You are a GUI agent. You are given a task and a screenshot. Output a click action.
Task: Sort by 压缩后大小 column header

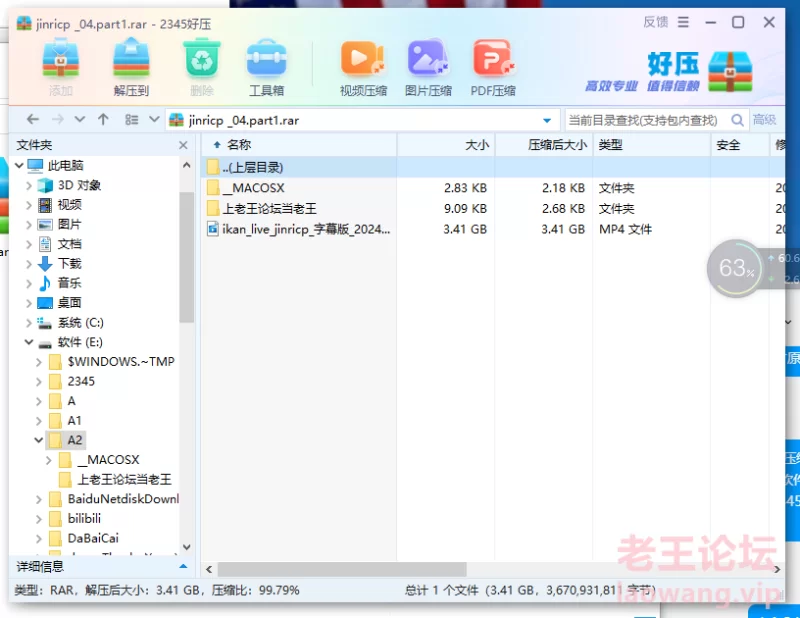tap(544, 145)
